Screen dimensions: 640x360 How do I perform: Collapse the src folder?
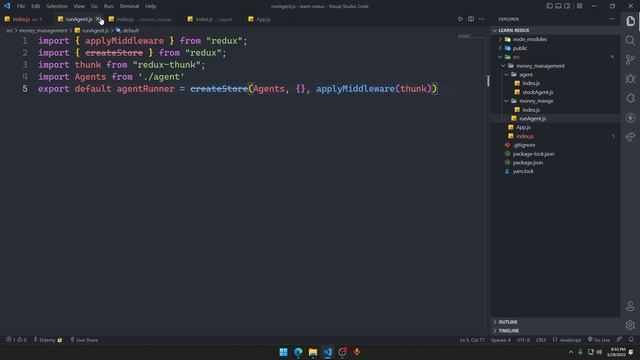click(x=555, y=57)
